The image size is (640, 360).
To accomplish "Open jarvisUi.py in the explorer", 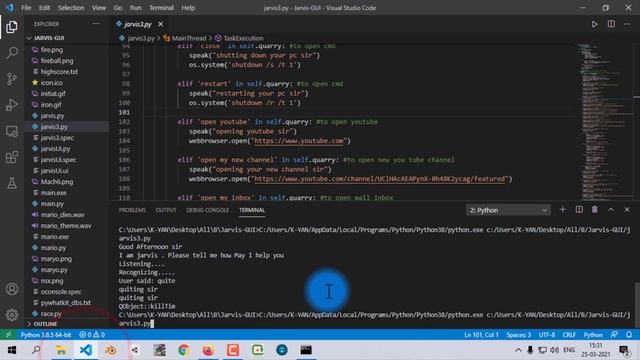I will coord(55,149).
